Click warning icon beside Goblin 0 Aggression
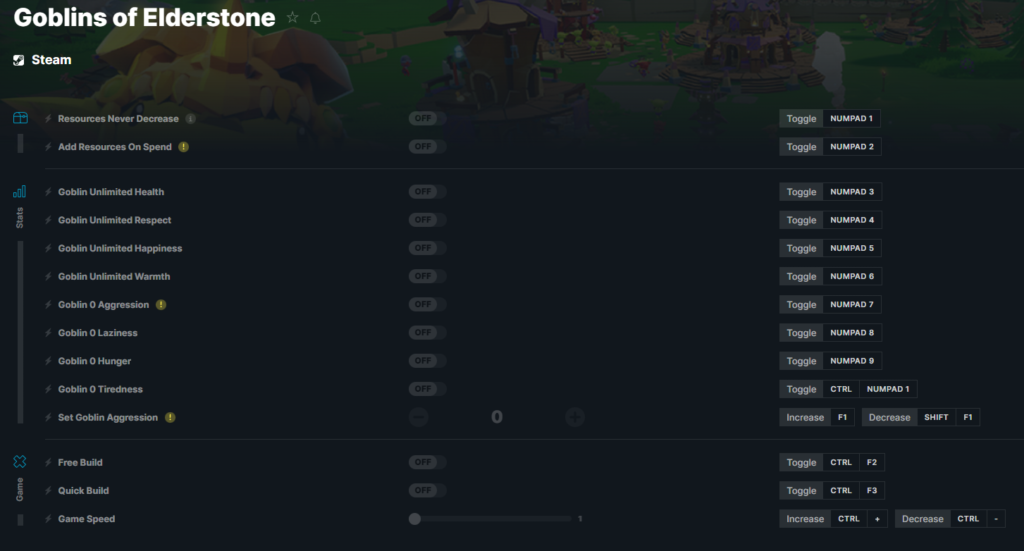This screenshot has width=1024, height=551. 161,305
